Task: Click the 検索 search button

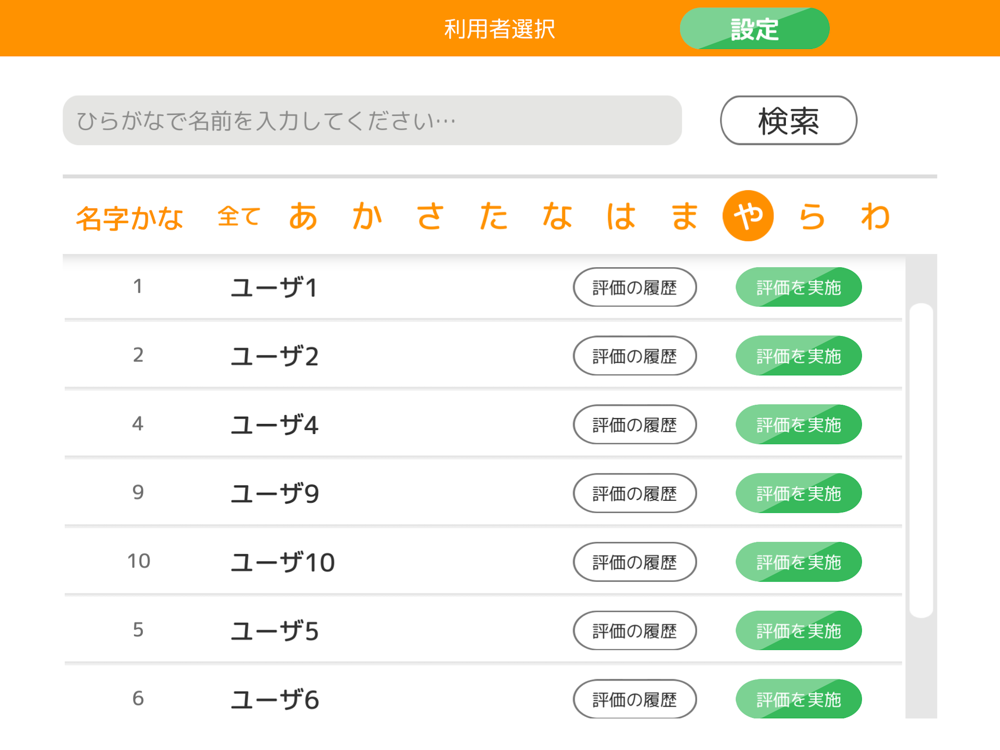Action: (x=788, y=121)
